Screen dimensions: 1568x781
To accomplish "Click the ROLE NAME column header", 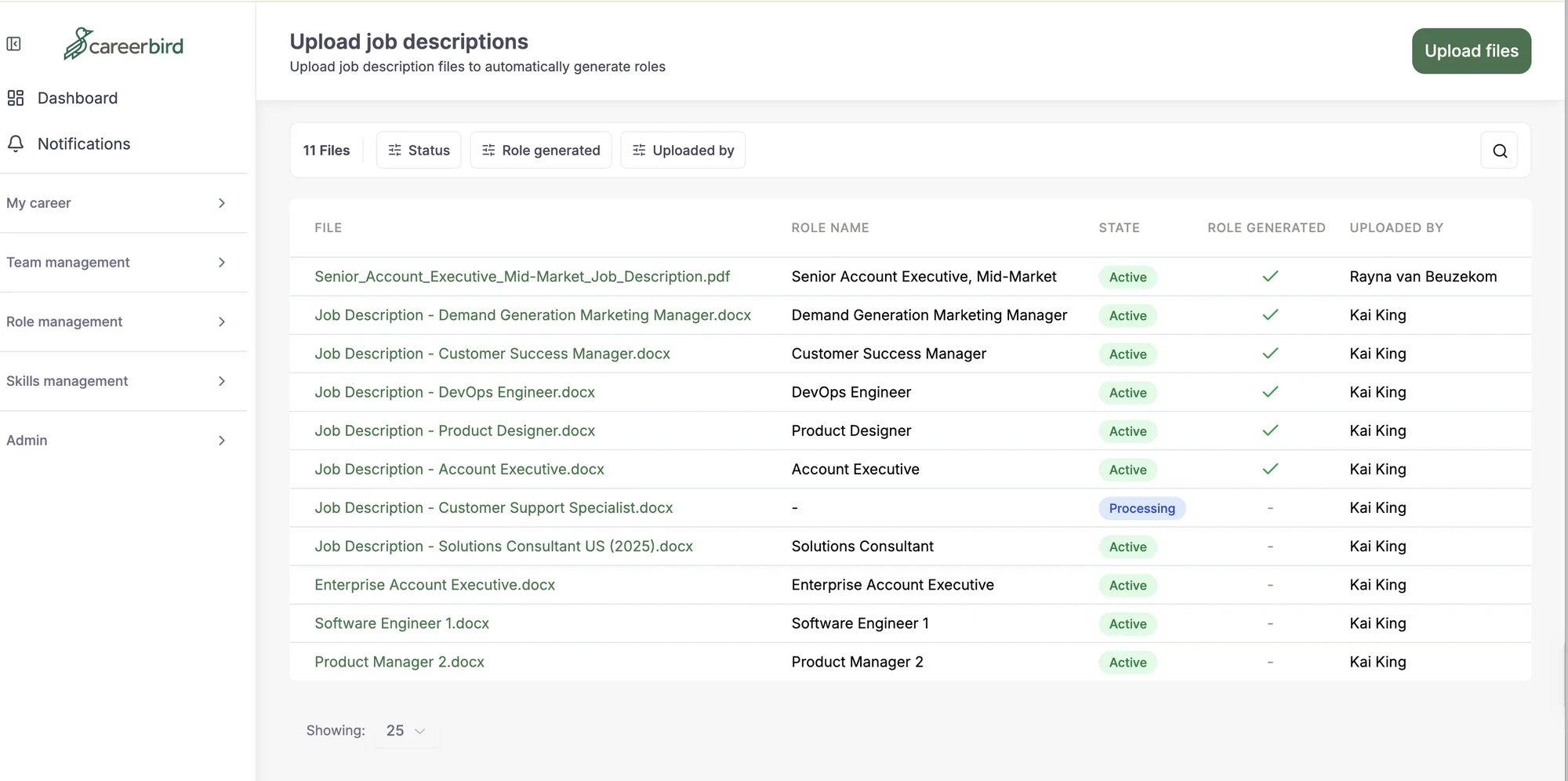I will tap(830, 228).
